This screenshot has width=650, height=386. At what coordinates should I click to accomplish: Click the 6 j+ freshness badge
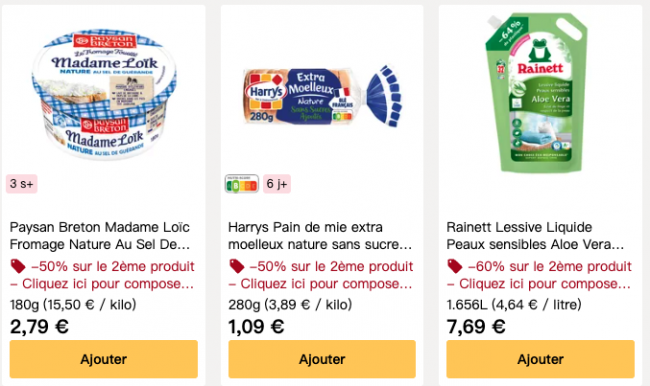(x=277, y=184)
